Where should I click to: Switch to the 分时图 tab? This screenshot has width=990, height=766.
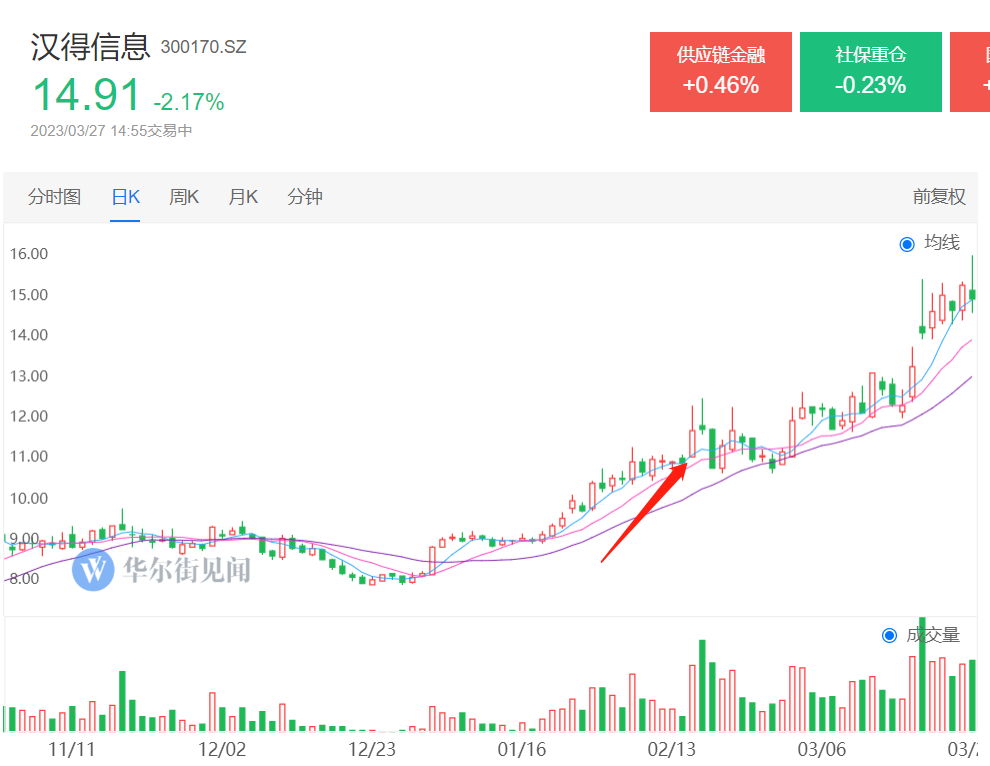click(54, 197)
